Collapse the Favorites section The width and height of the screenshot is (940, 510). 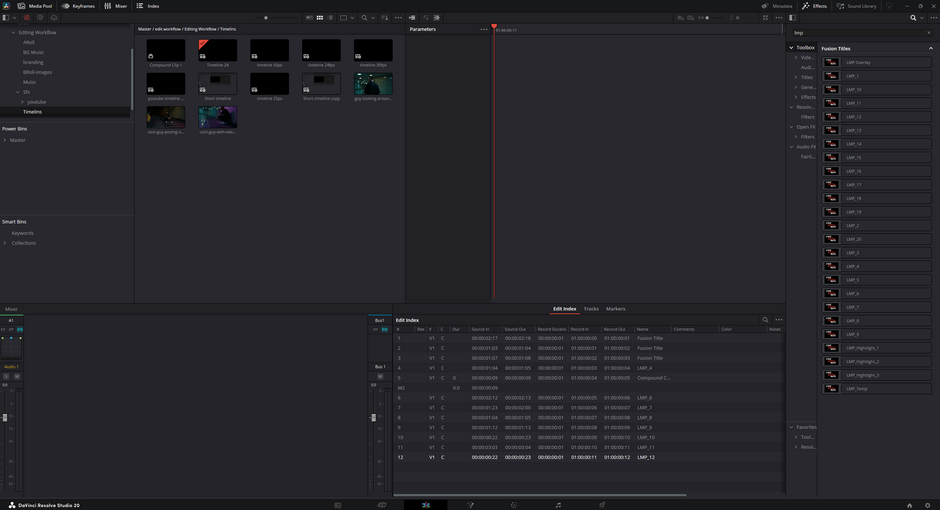(791, 427)
